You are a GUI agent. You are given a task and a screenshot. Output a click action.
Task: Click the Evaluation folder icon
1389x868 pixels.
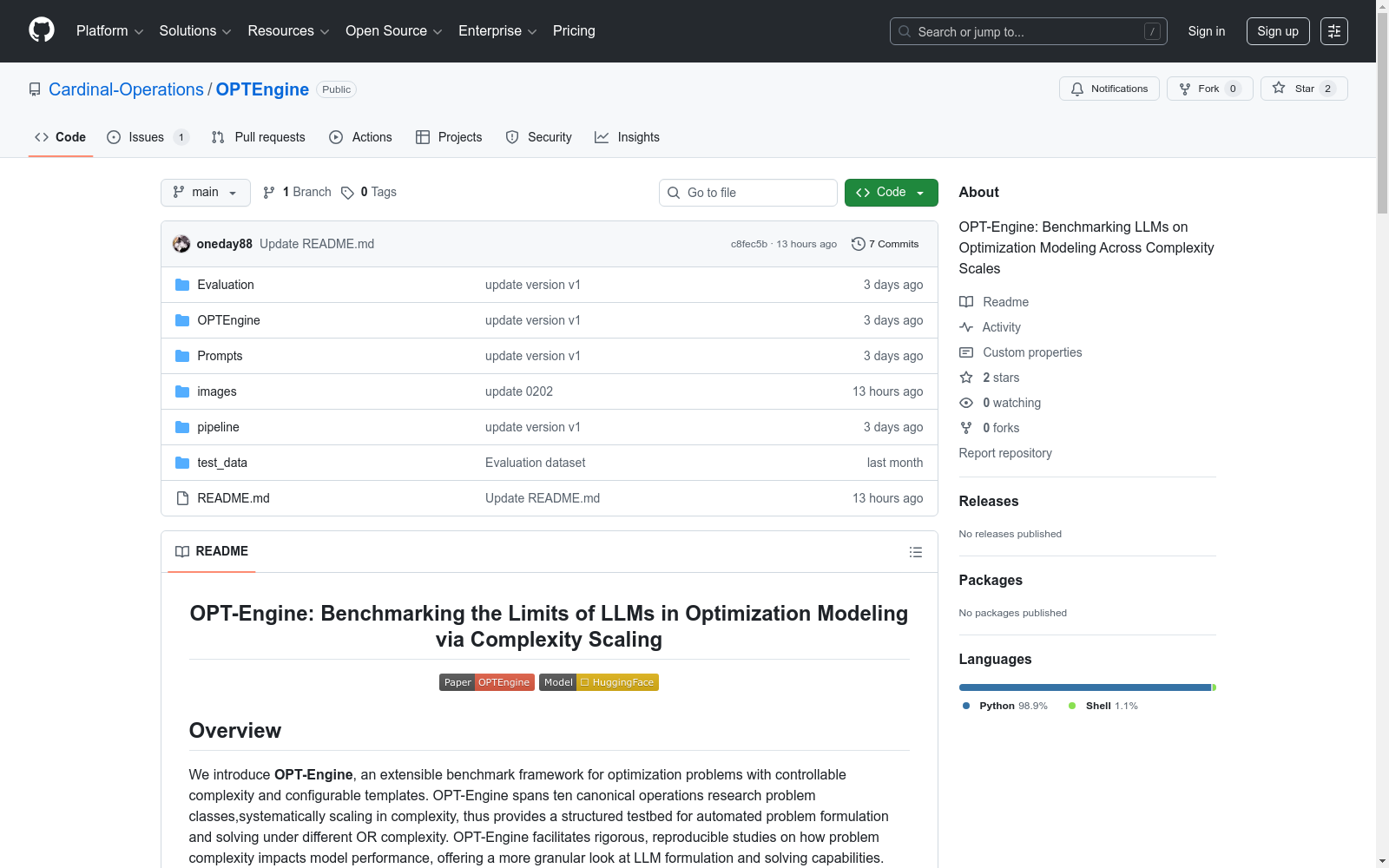click(182, 285)
